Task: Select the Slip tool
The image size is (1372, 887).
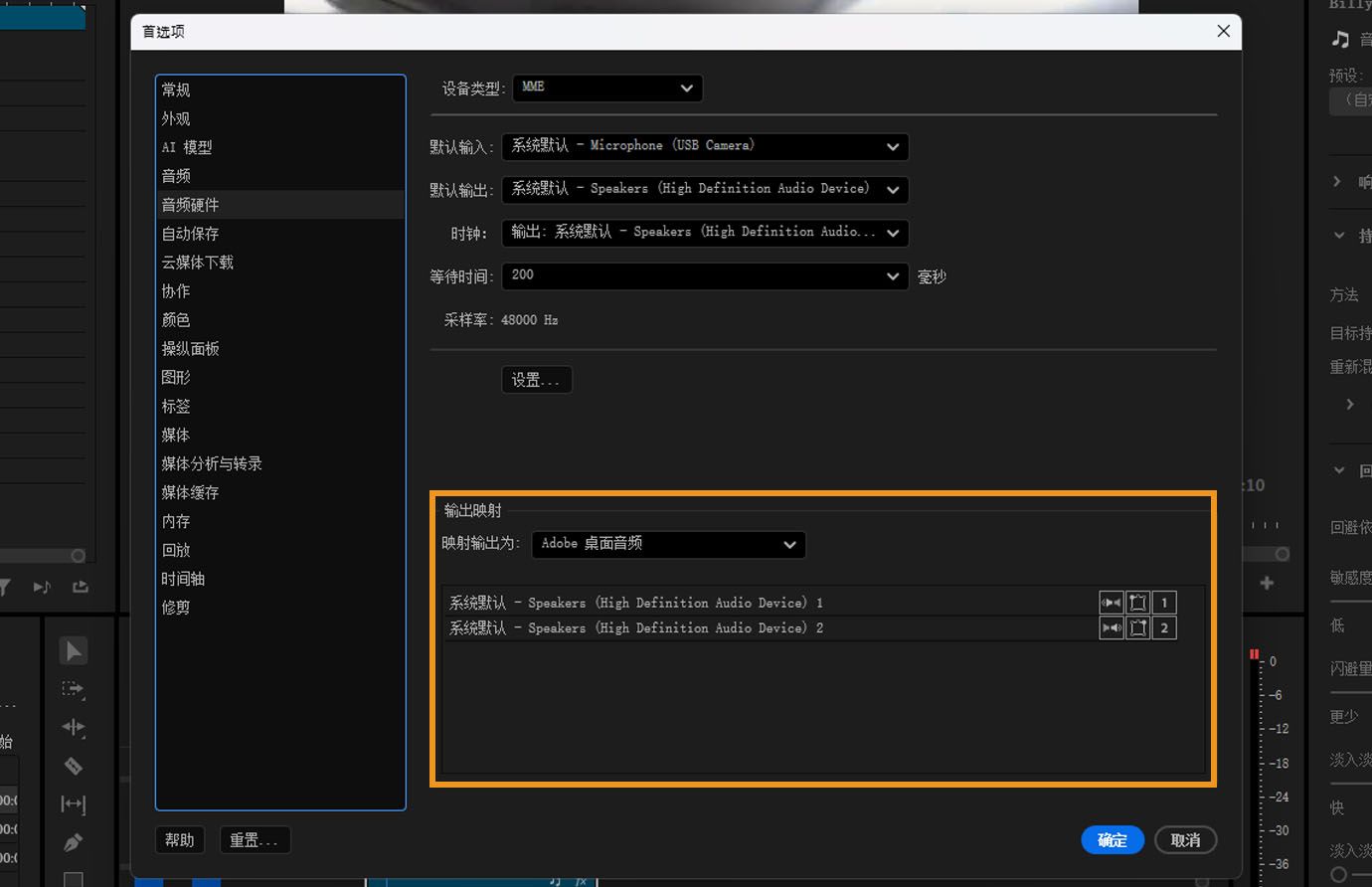Action: 74,803
